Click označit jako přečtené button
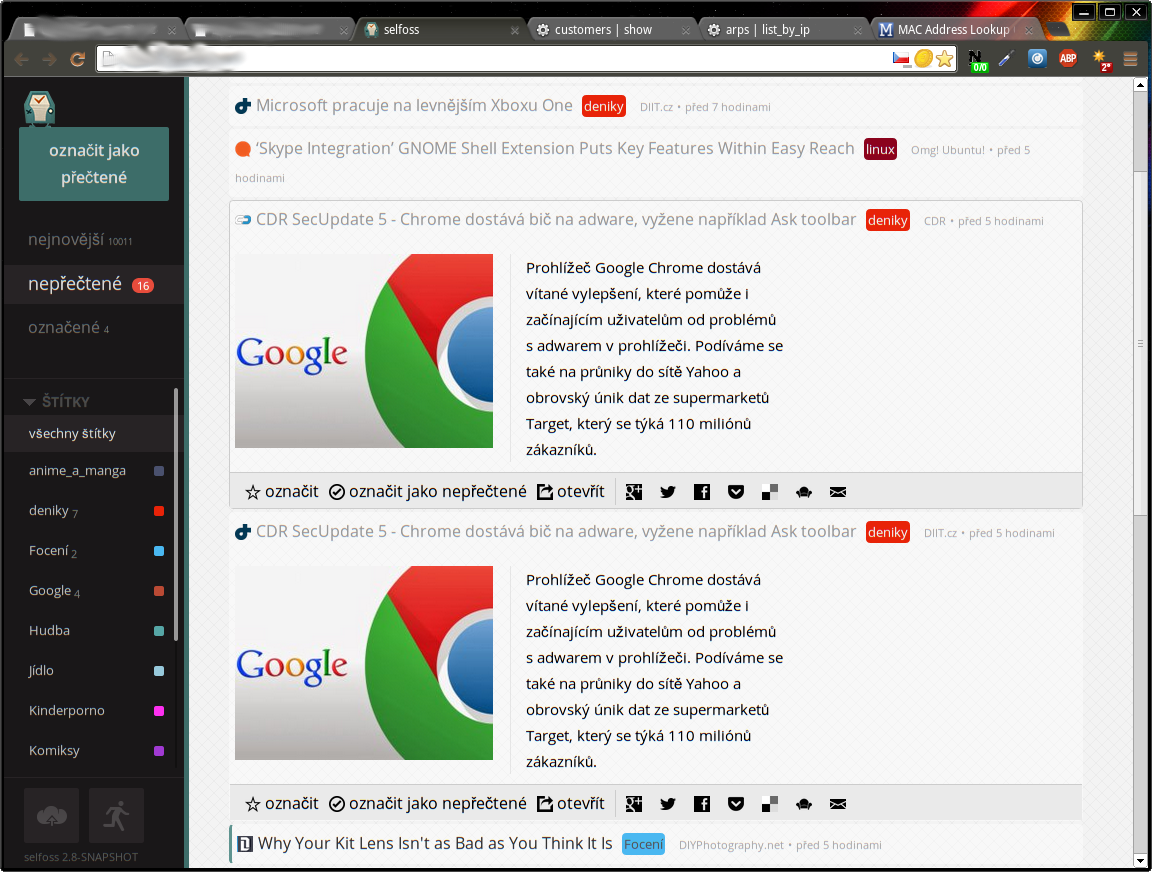 pyautogui.click(x=94, y=164)
